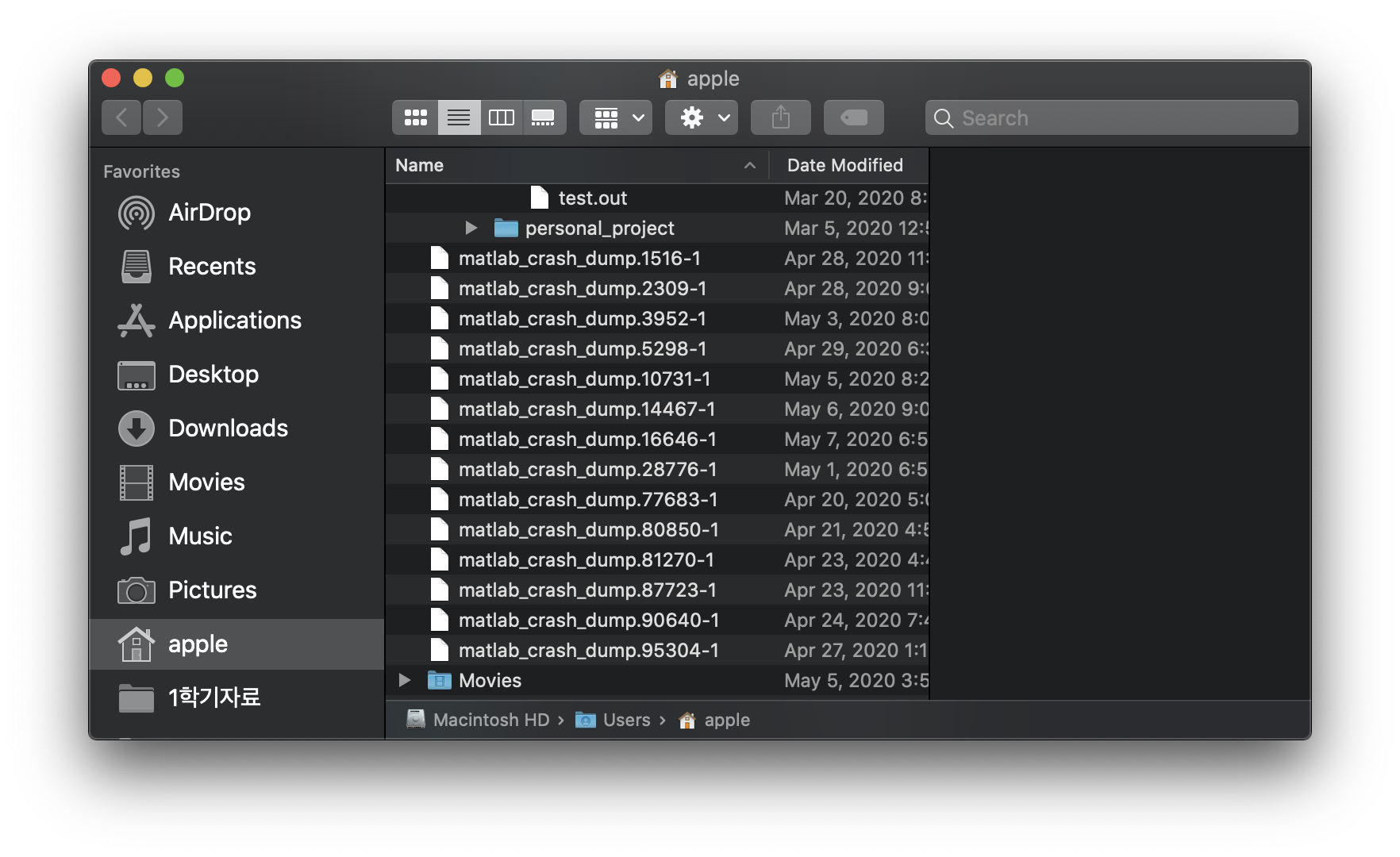Open the group-by arrangement dropdown

pyautogui.click(x=616, y=117)
